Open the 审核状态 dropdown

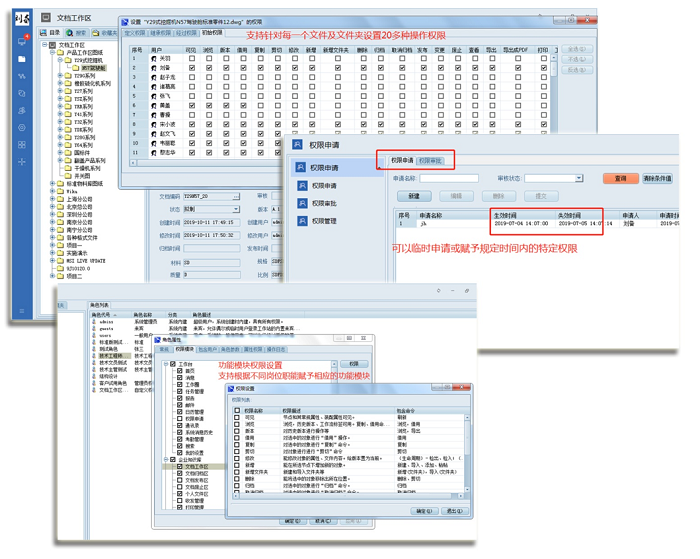578,178
